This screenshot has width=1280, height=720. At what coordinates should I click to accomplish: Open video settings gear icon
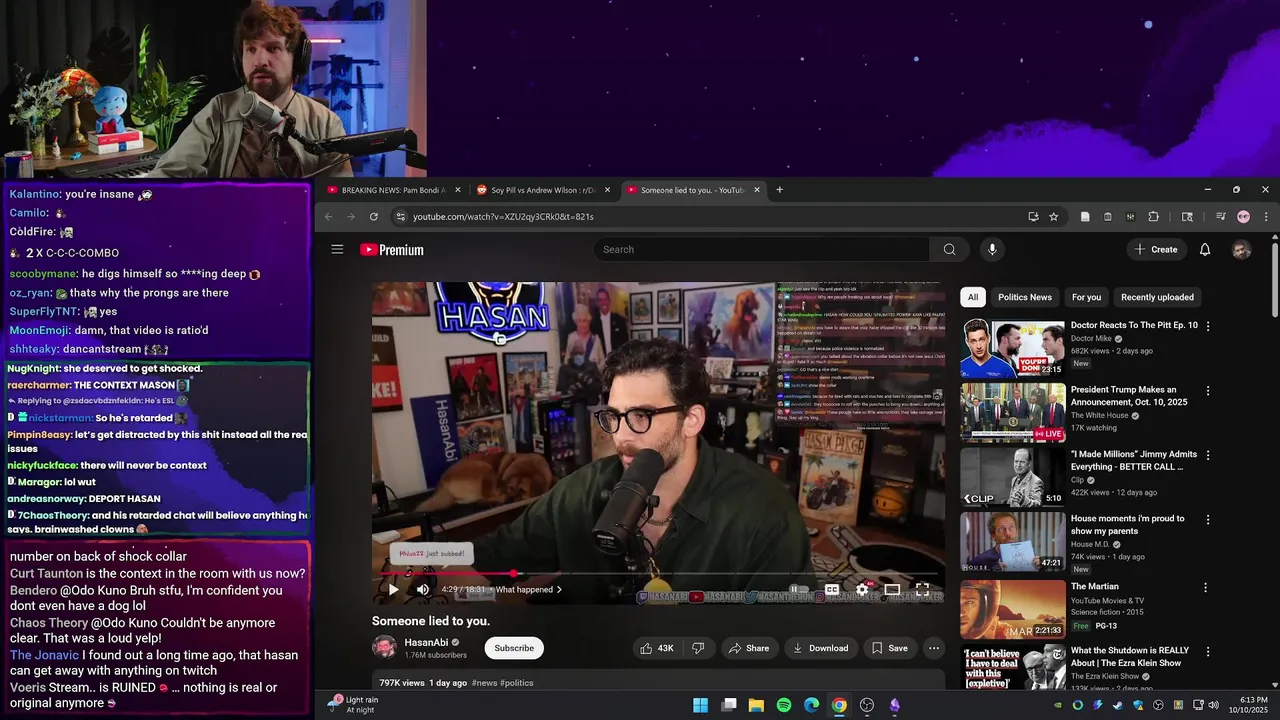click(862, 590)
